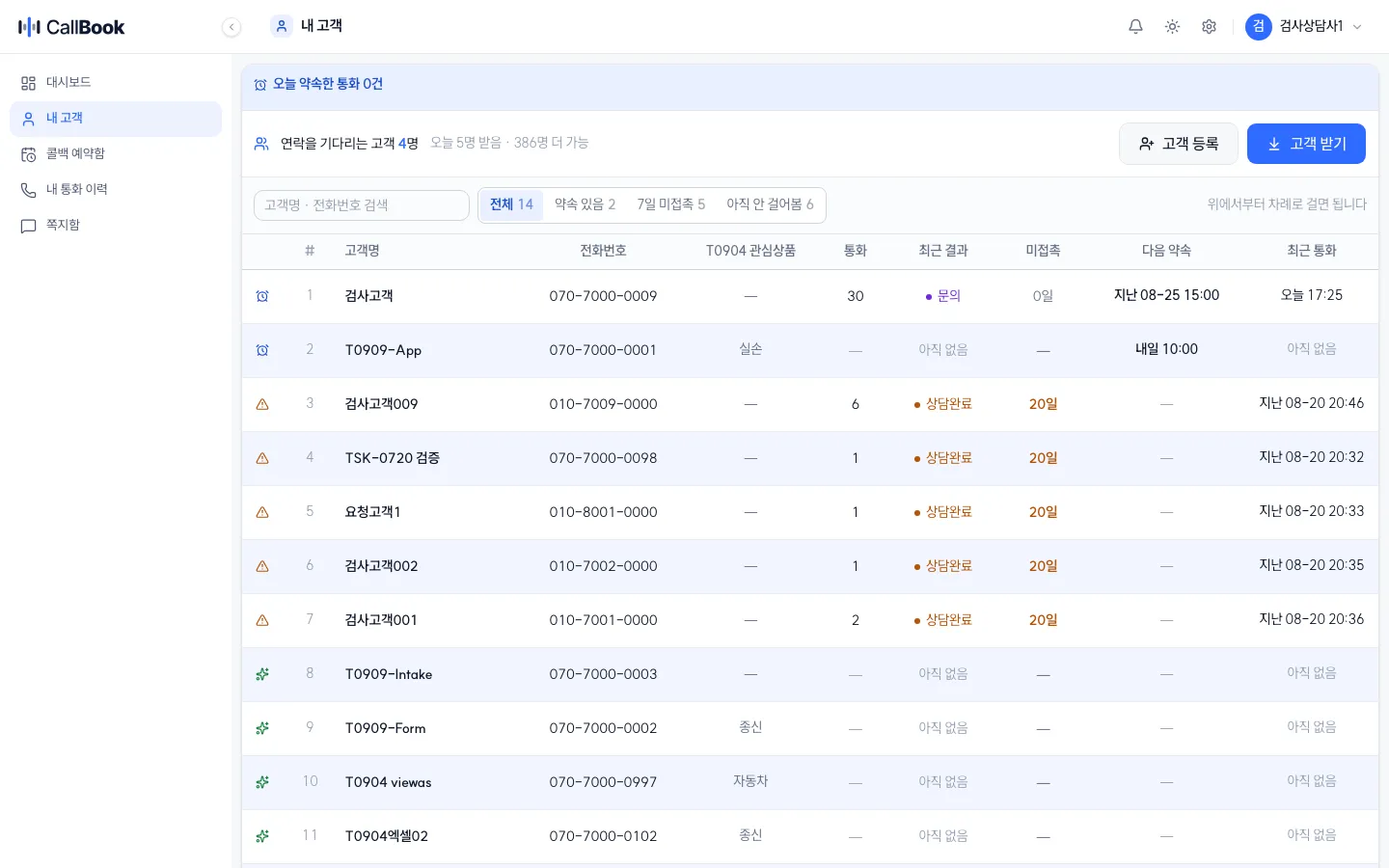Screen dimensions: 1389x868
Task: Click the warning icon beside 검사고객001
Action: click(262, 620)
